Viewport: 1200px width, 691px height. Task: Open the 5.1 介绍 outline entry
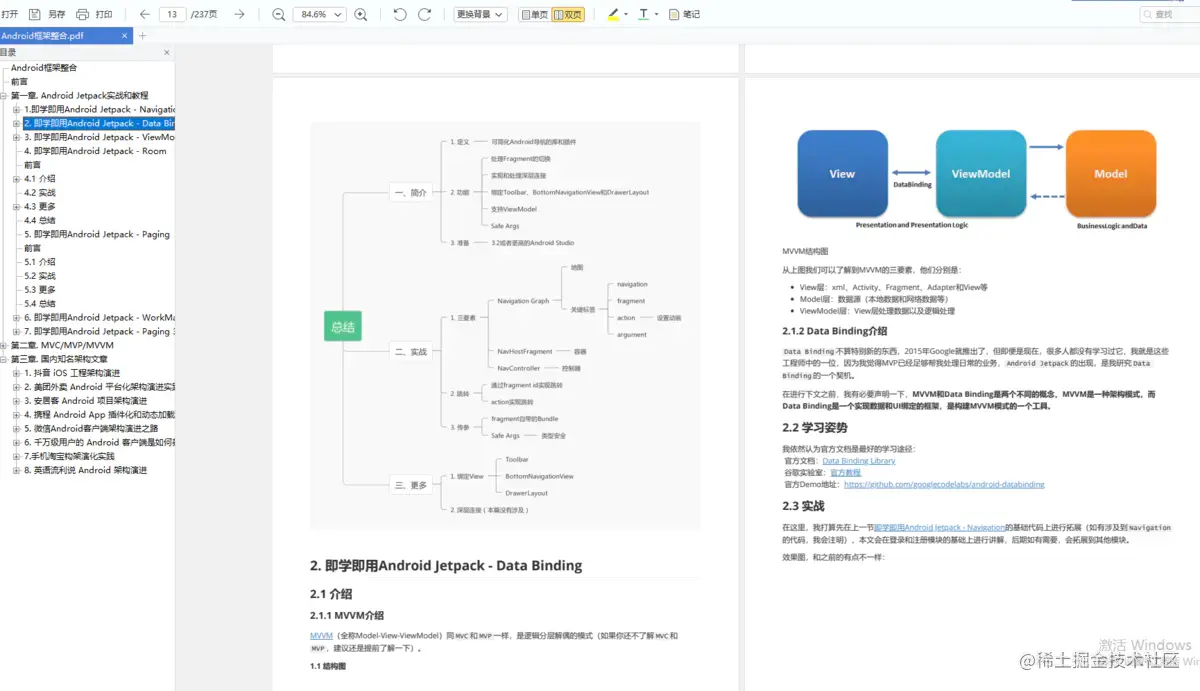pyautogui.click(x=40, y=262)
